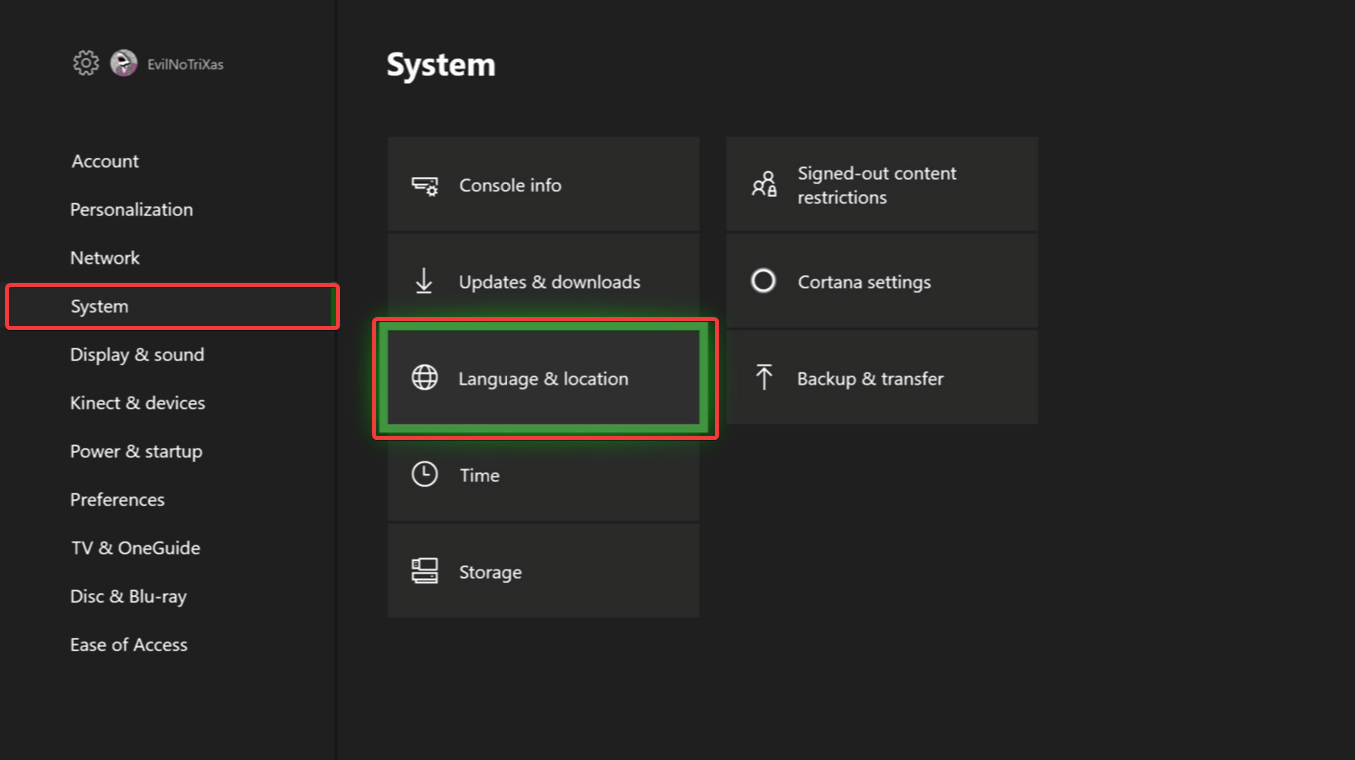Open the Network category
1355x760 pixels.
click(x=105, y=257)
